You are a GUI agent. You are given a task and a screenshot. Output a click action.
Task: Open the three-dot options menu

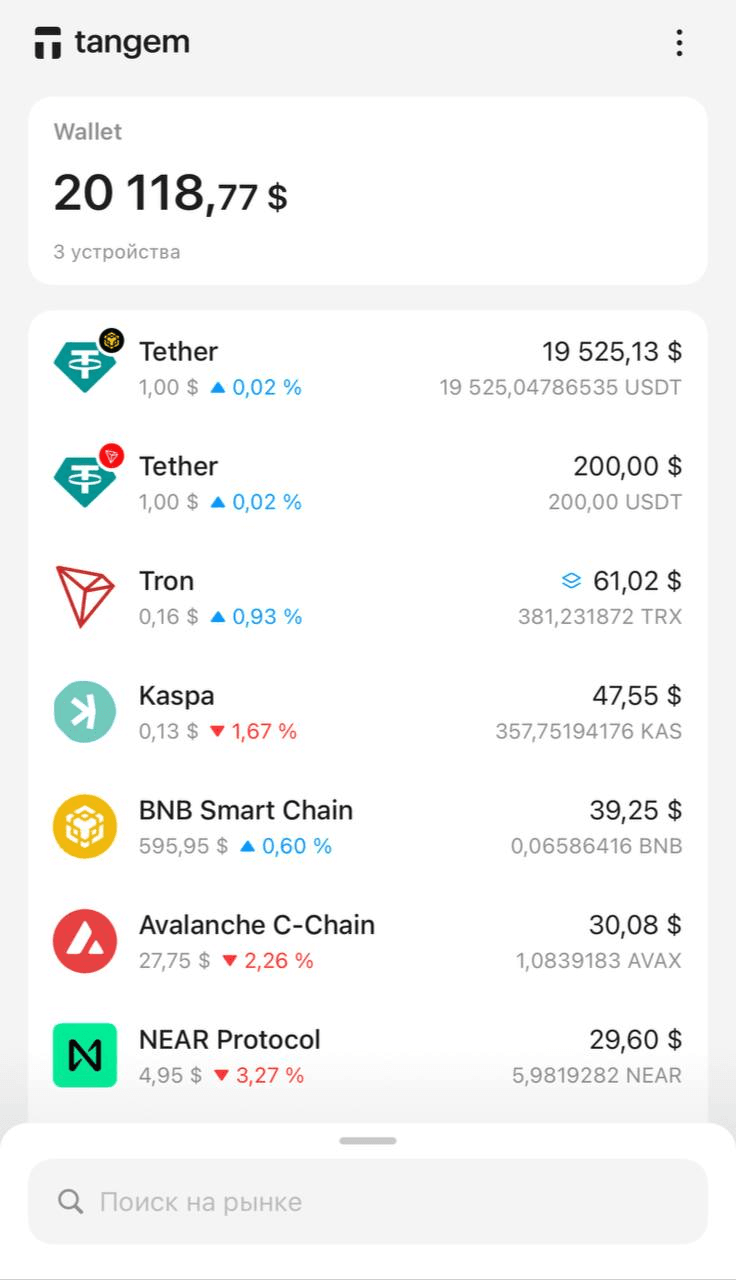pos(679,43)
